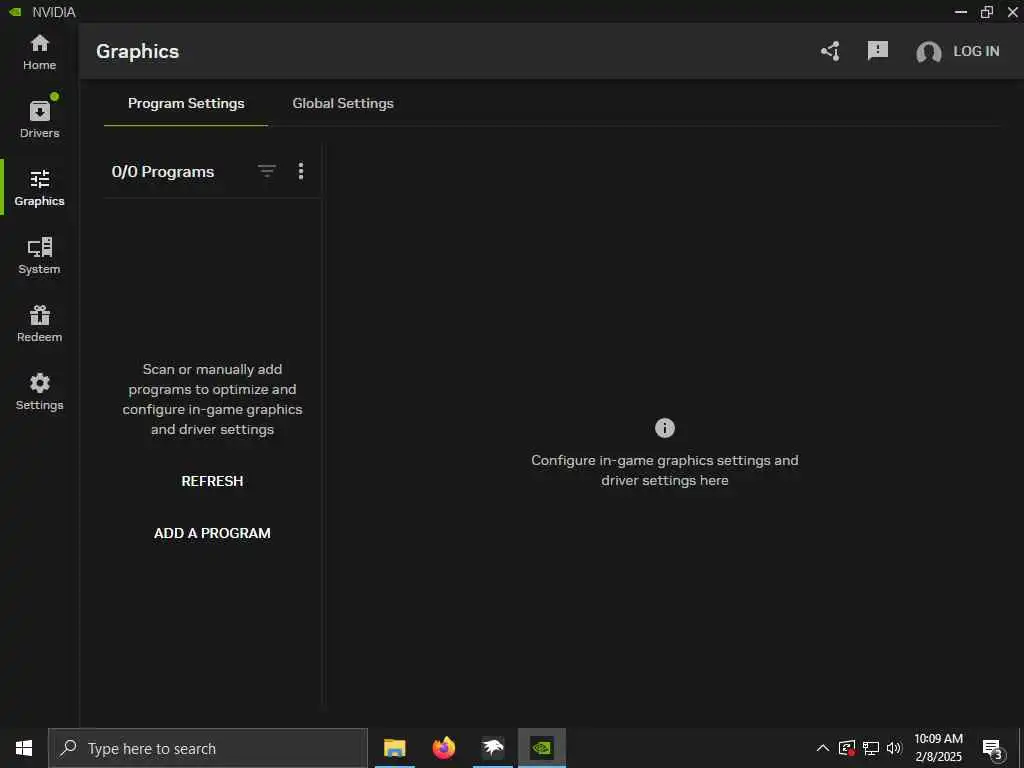Open the programs filter icon
The height and width of the screenshot is (768, 1024).
tap(266, 171)
